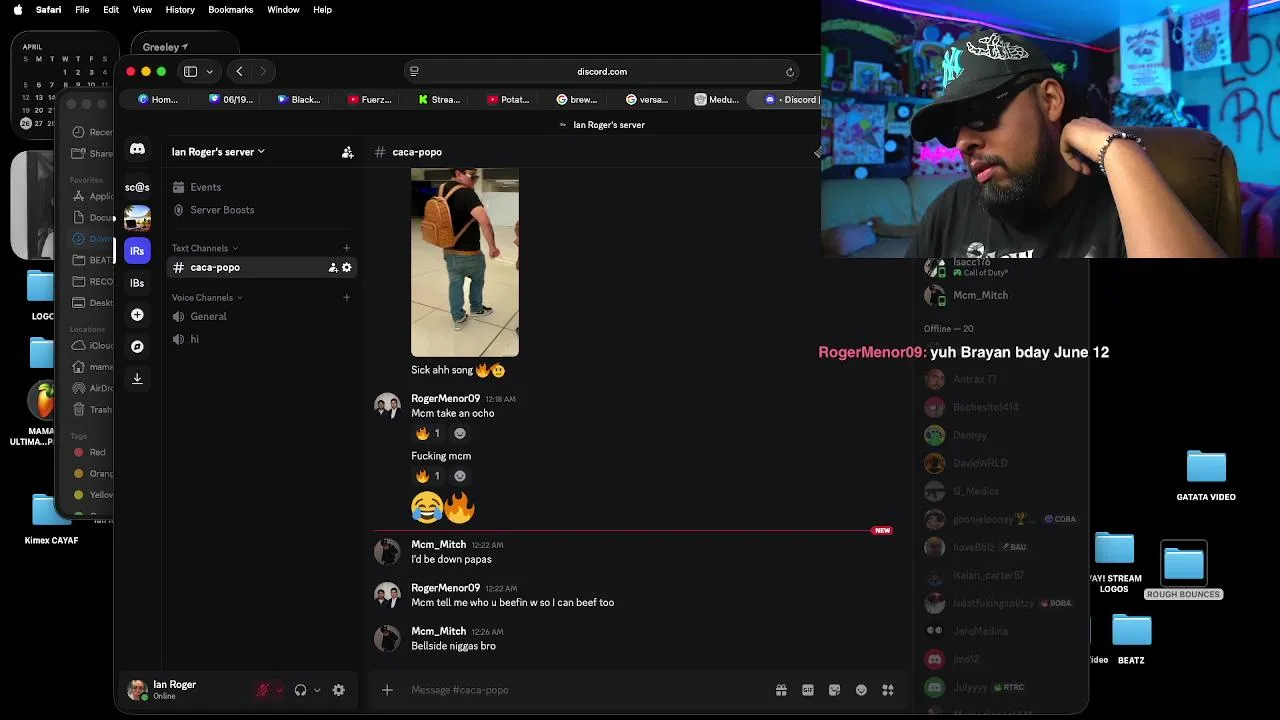
Task: Open Safari History menu
Action: click(x=180, y=9)
